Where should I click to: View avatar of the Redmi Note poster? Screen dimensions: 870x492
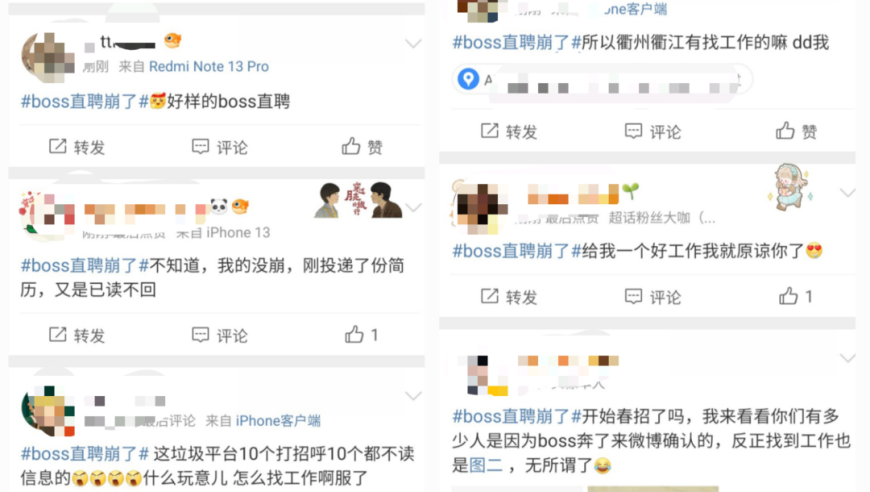pos(48,57)
